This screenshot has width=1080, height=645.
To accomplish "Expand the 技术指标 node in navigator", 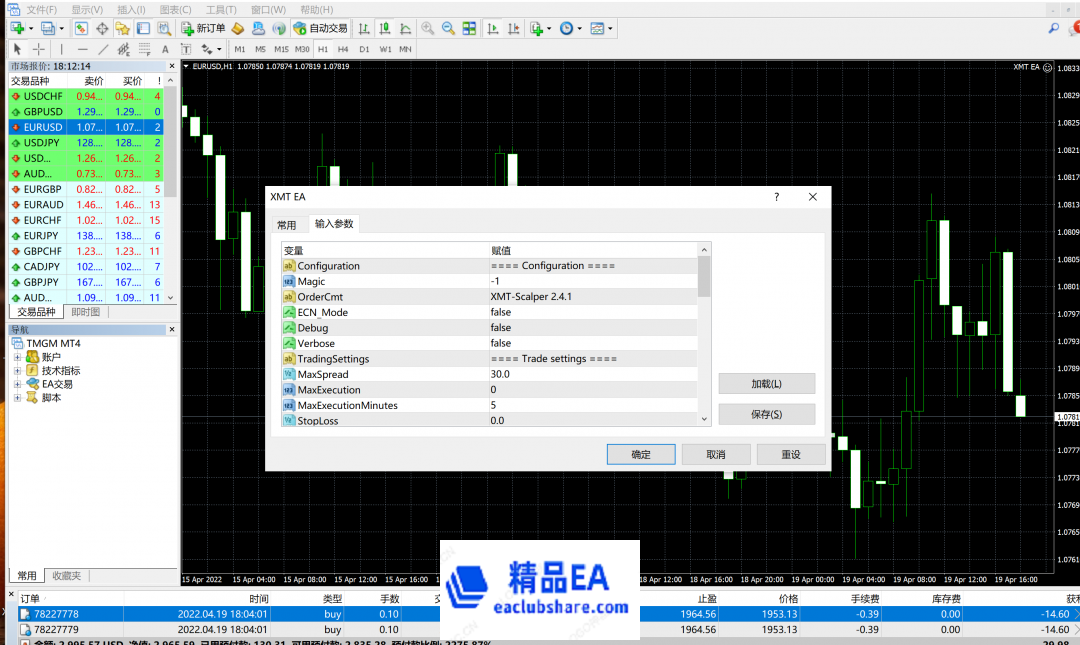I will click(17, 371).
